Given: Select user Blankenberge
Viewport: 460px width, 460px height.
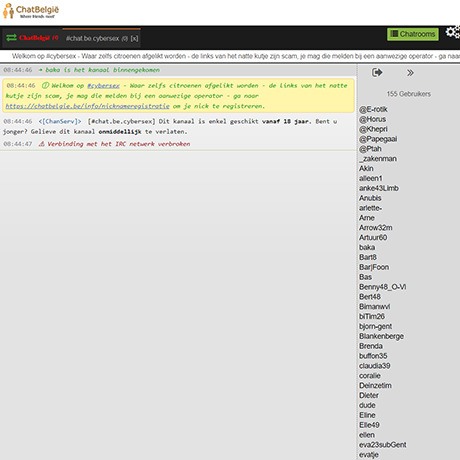Looking at the screenshot, I should 381,336.
